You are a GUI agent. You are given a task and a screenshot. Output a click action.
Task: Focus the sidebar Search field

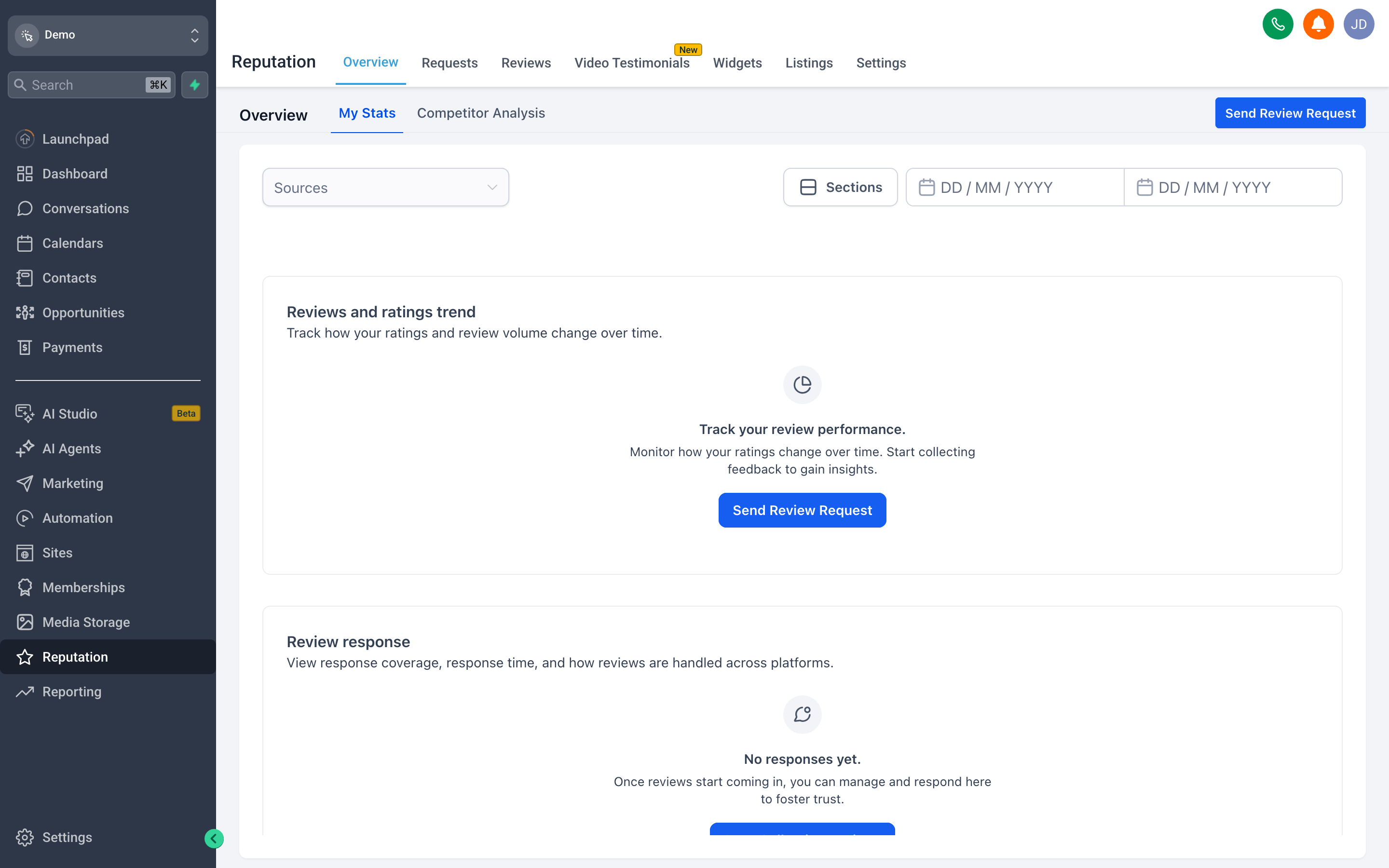[92, 85]
